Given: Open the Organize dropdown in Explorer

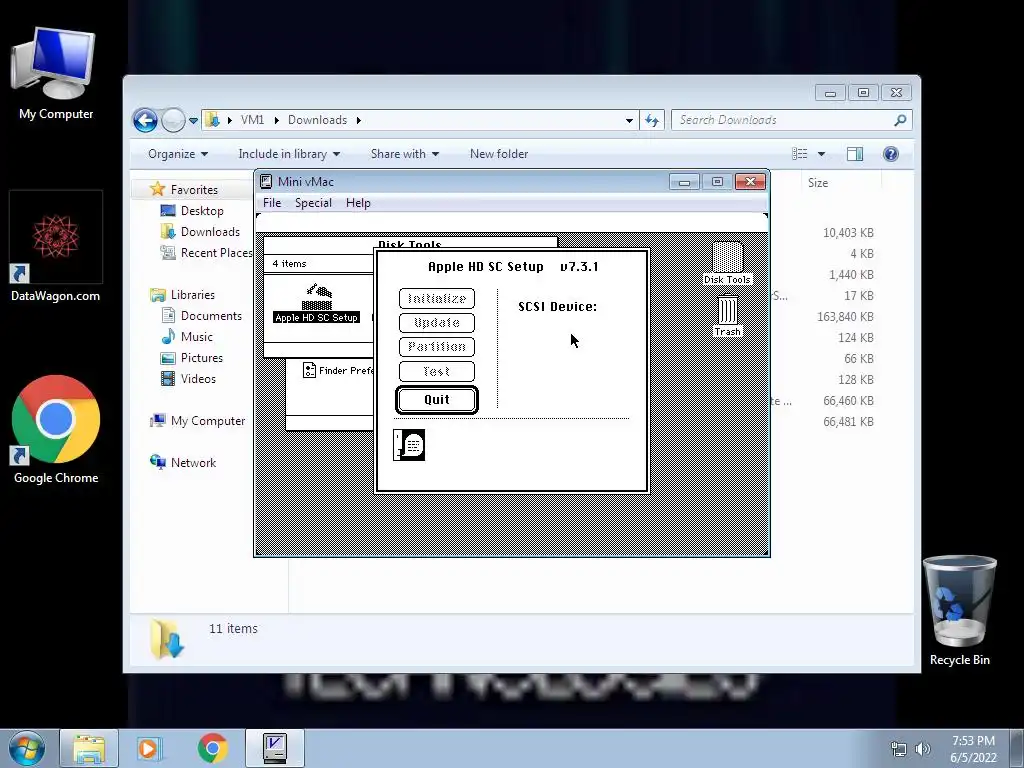Looking at the screenshot, I should tap(178, 154).
